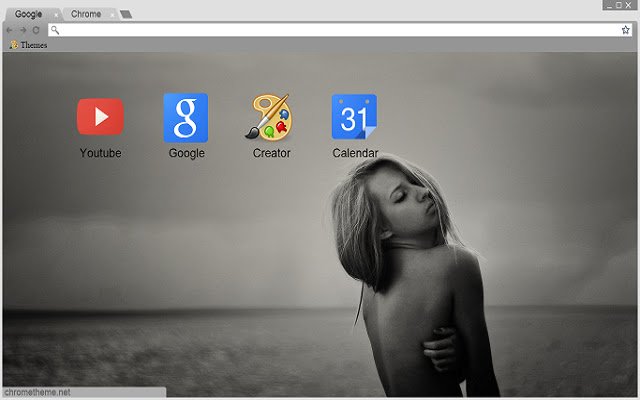Switch to the Google tab

[x=33, y=14]
